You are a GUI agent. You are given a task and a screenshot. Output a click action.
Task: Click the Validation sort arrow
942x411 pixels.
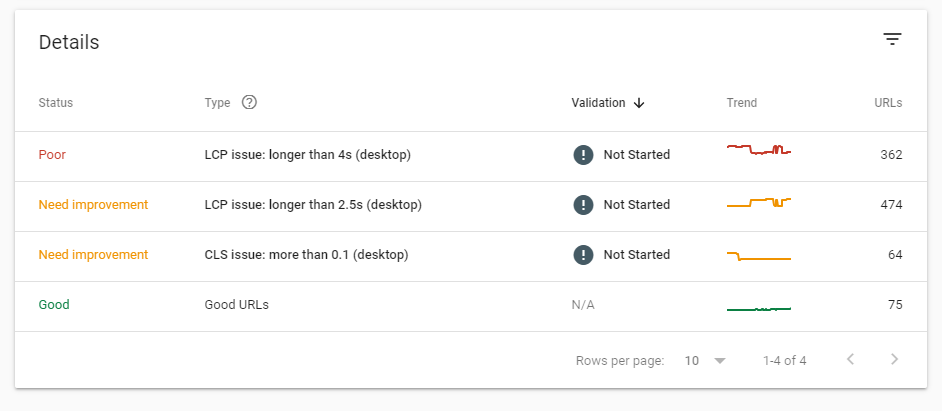(x=639, y=103)
